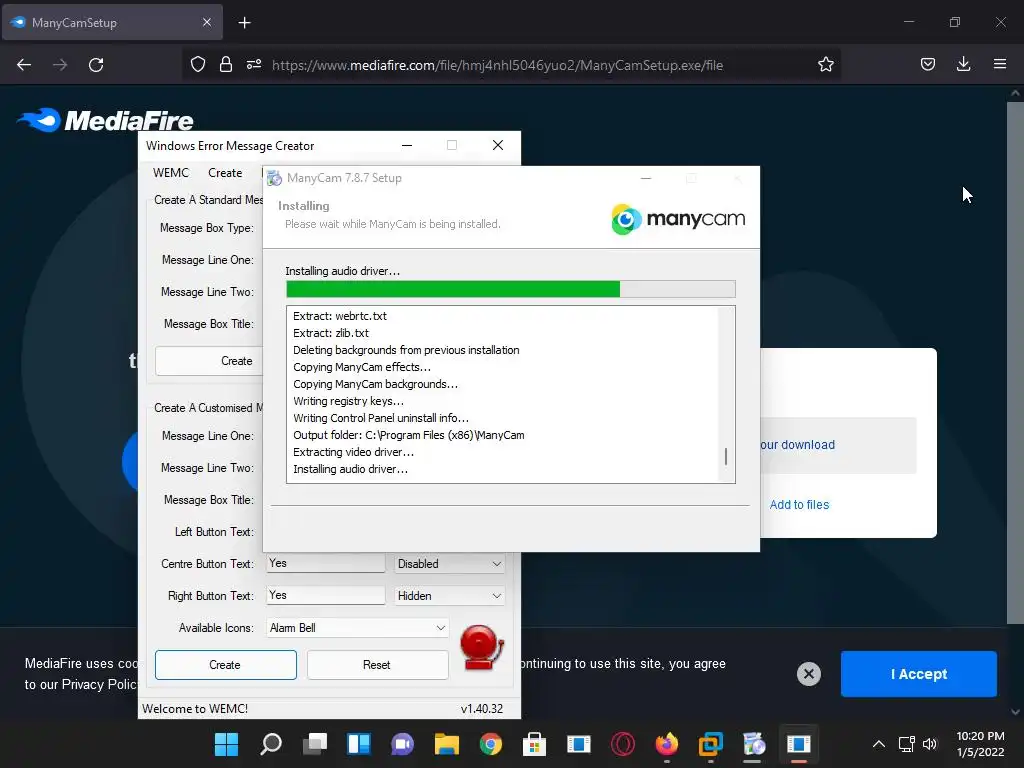
Task: Bookmark this page with the star
Action: [825, 65]
